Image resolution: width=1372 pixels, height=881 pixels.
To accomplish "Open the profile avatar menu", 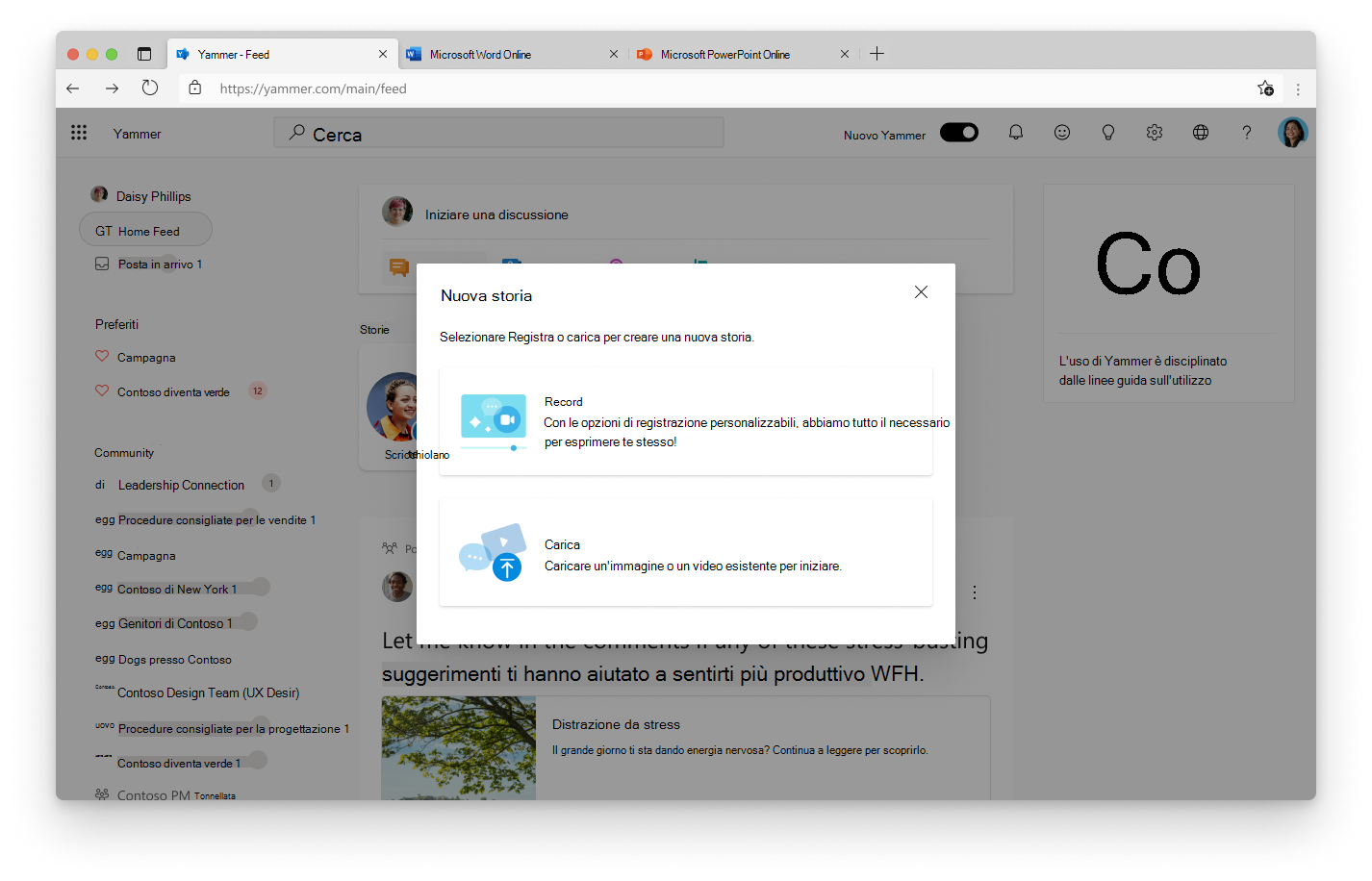I will click(1292, 133).
